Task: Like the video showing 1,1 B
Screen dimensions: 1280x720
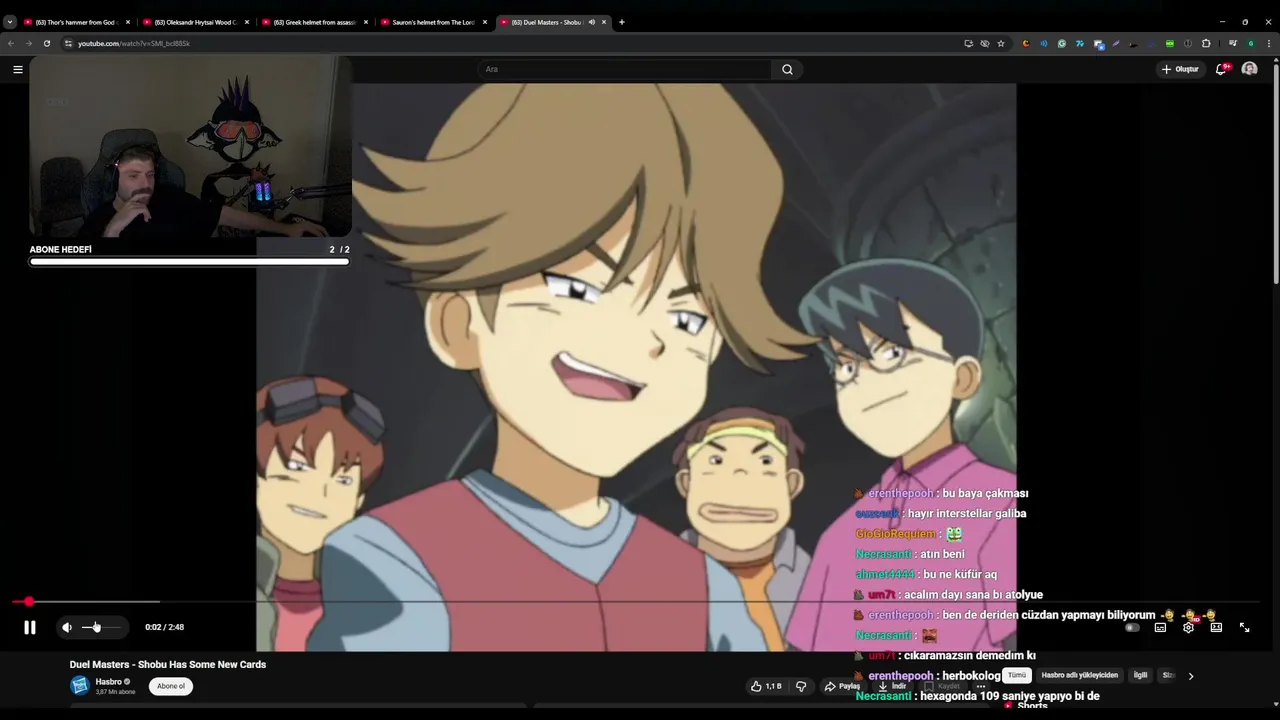Action: point(766,686)
